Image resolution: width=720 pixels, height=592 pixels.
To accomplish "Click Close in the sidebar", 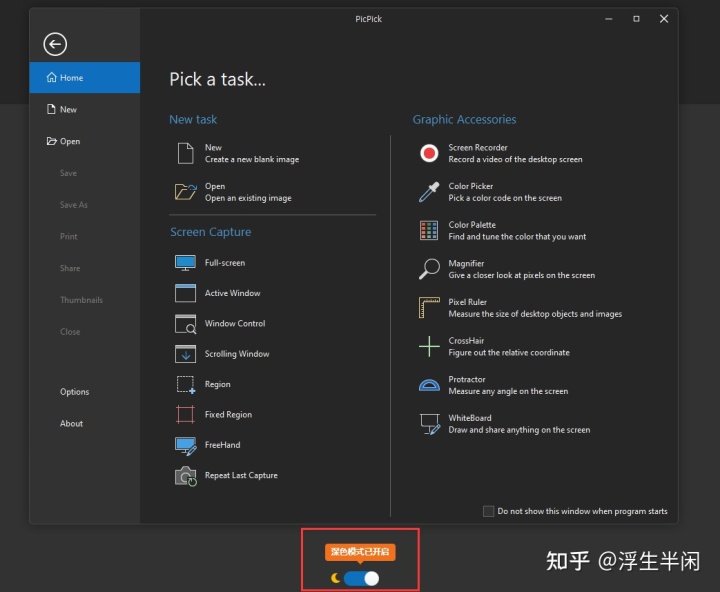I will pos(70,332).
